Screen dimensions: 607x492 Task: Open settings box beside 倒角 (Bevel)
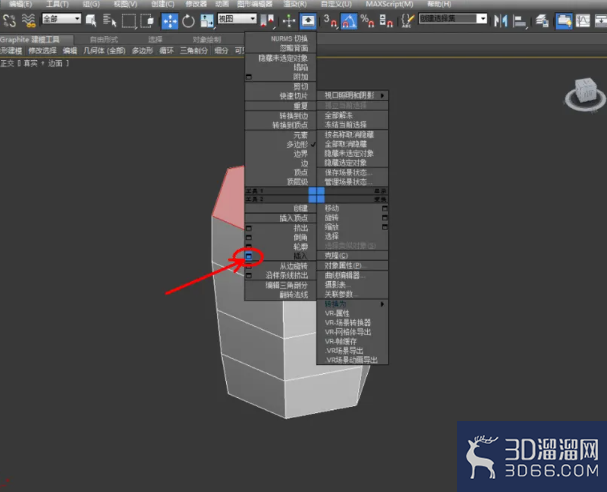[249, 237]
